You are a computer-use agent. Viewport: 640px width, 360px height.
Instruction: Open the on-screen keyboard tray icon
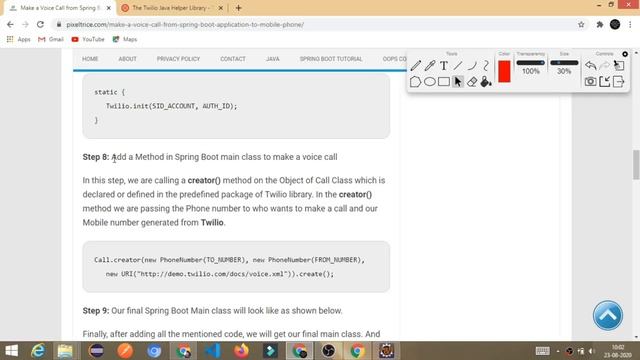pyautogui.click(x=542, y=351)
